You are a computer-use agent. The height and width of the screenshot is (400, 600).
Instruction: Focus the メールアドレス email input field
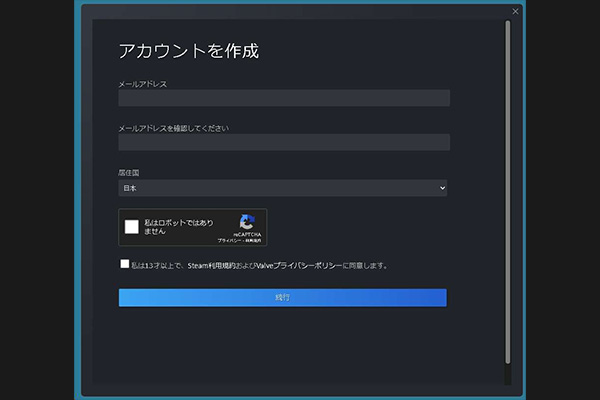tap(283, 98)
